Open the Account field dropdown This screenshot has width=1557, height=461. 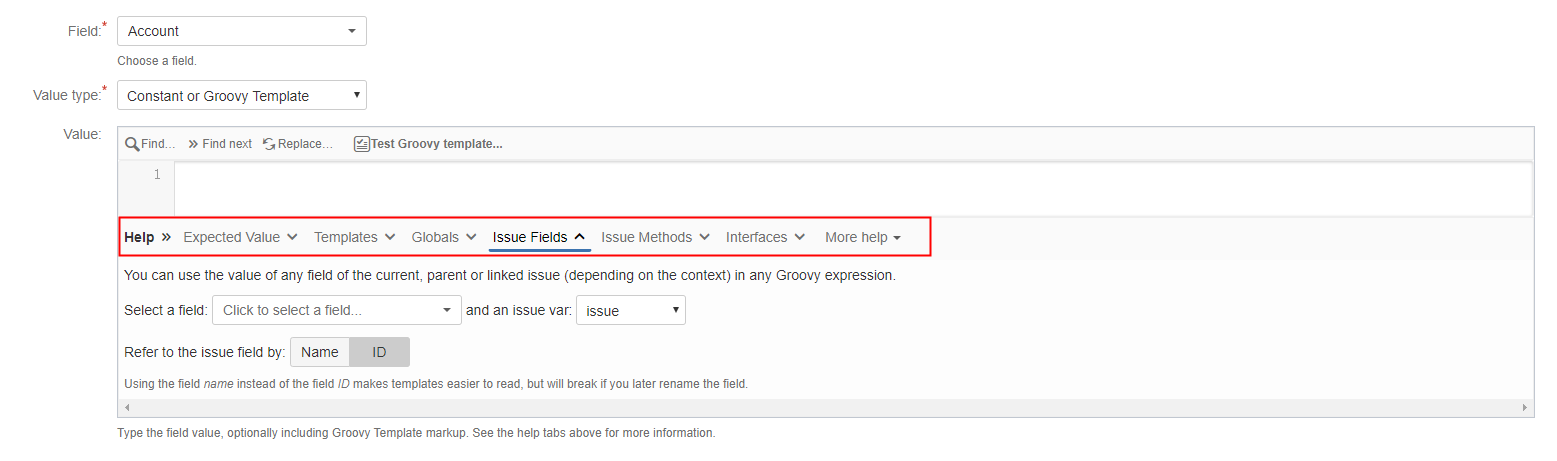pyautogui.click(x=242, y=31)
